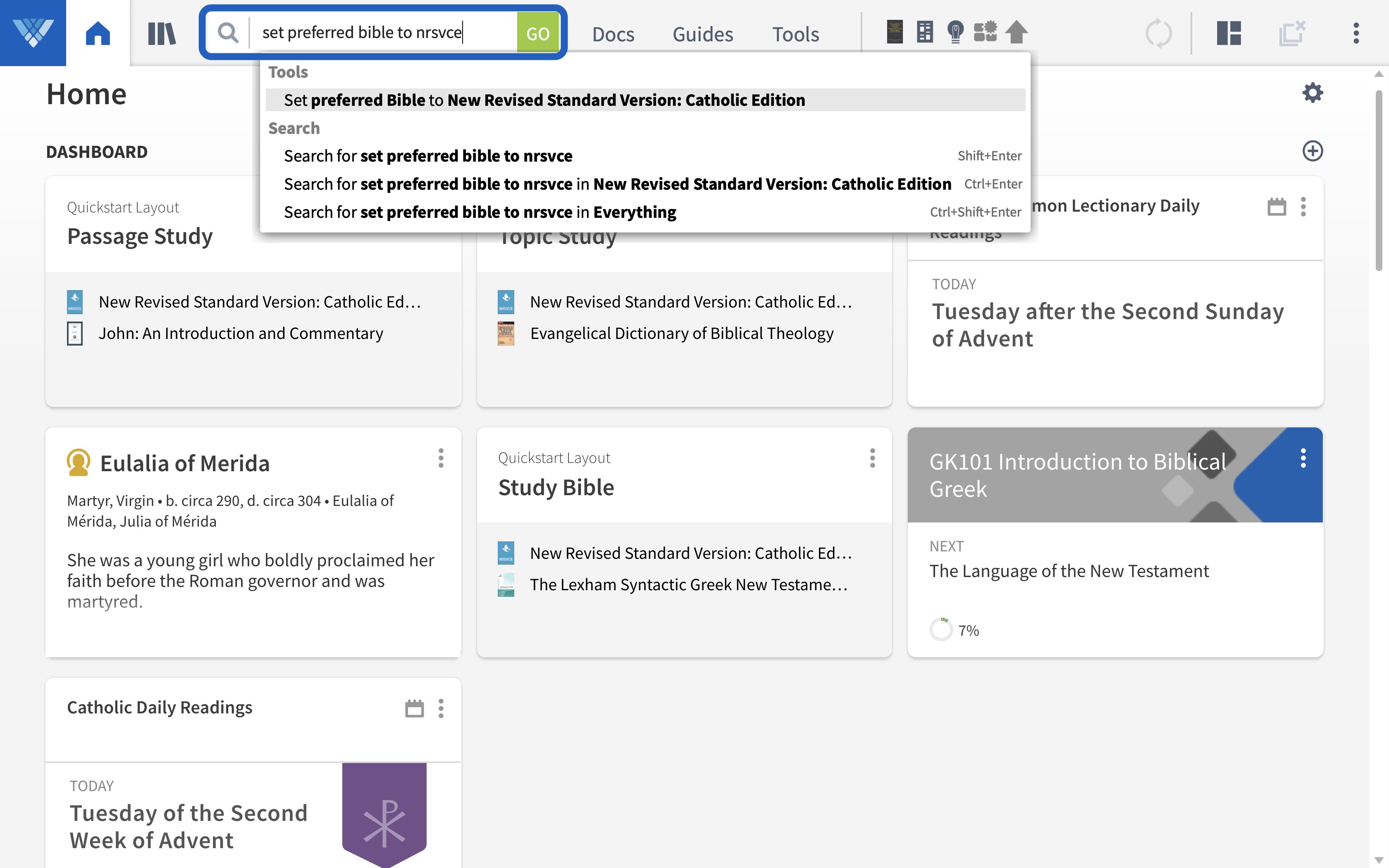This screenshot has height=868, width=1389.
Task: Click Lexham Greek NT cover icon in Study Bible
Action: tap(506, 585)
